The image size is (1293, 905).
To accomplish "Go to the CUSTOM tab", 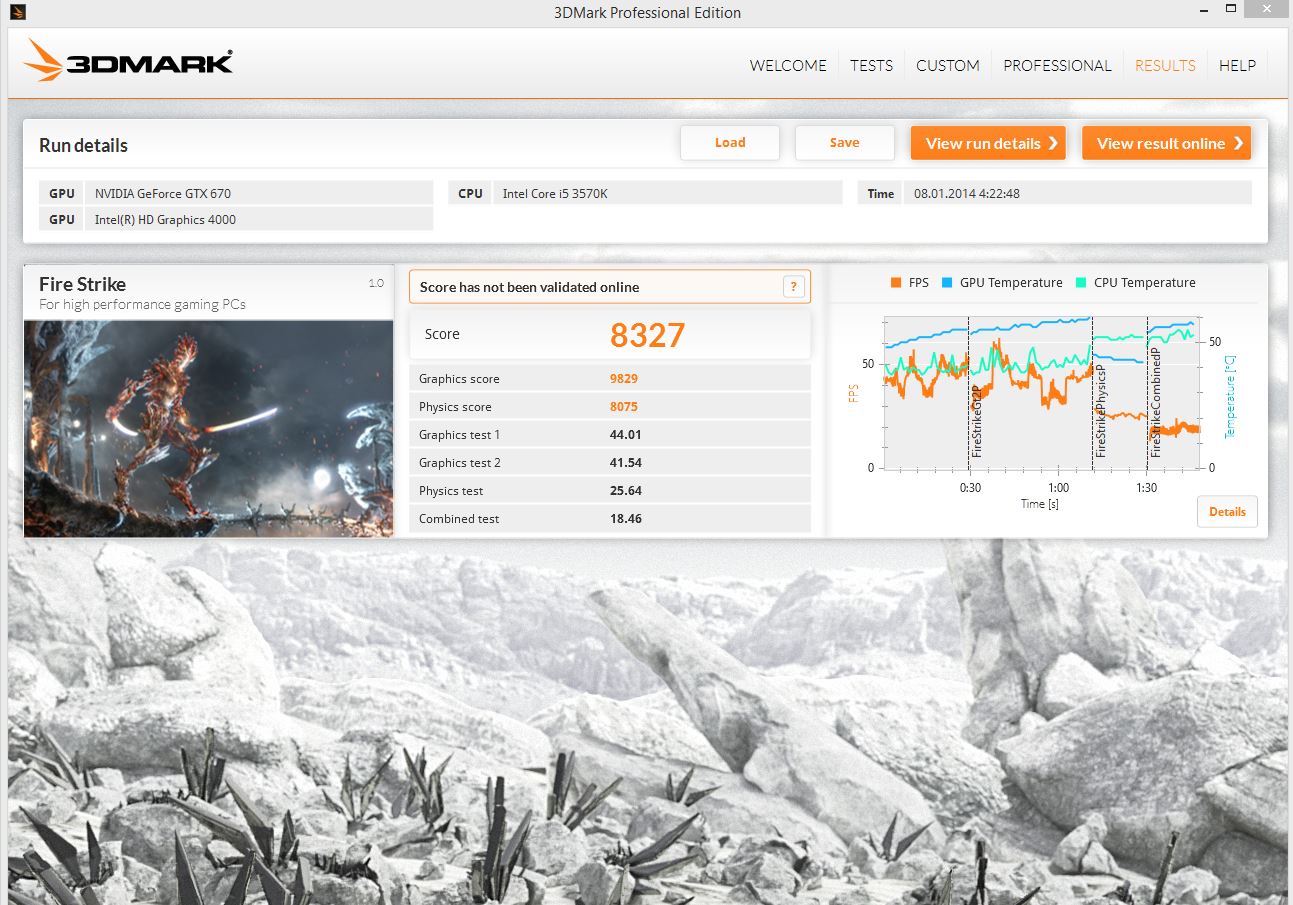I will click(947, 66).
